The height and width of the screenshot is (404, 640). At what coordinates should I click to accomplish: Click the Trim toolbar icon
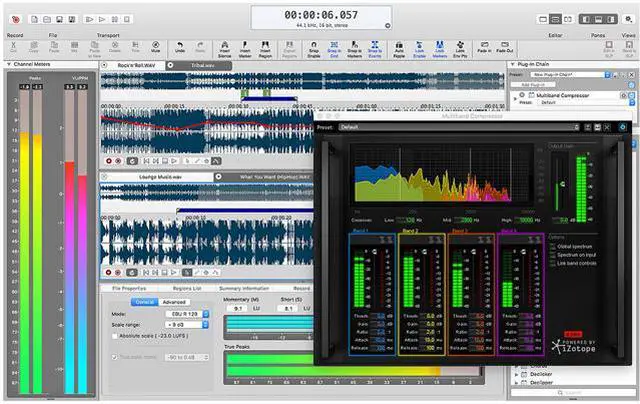click(135, 47)
